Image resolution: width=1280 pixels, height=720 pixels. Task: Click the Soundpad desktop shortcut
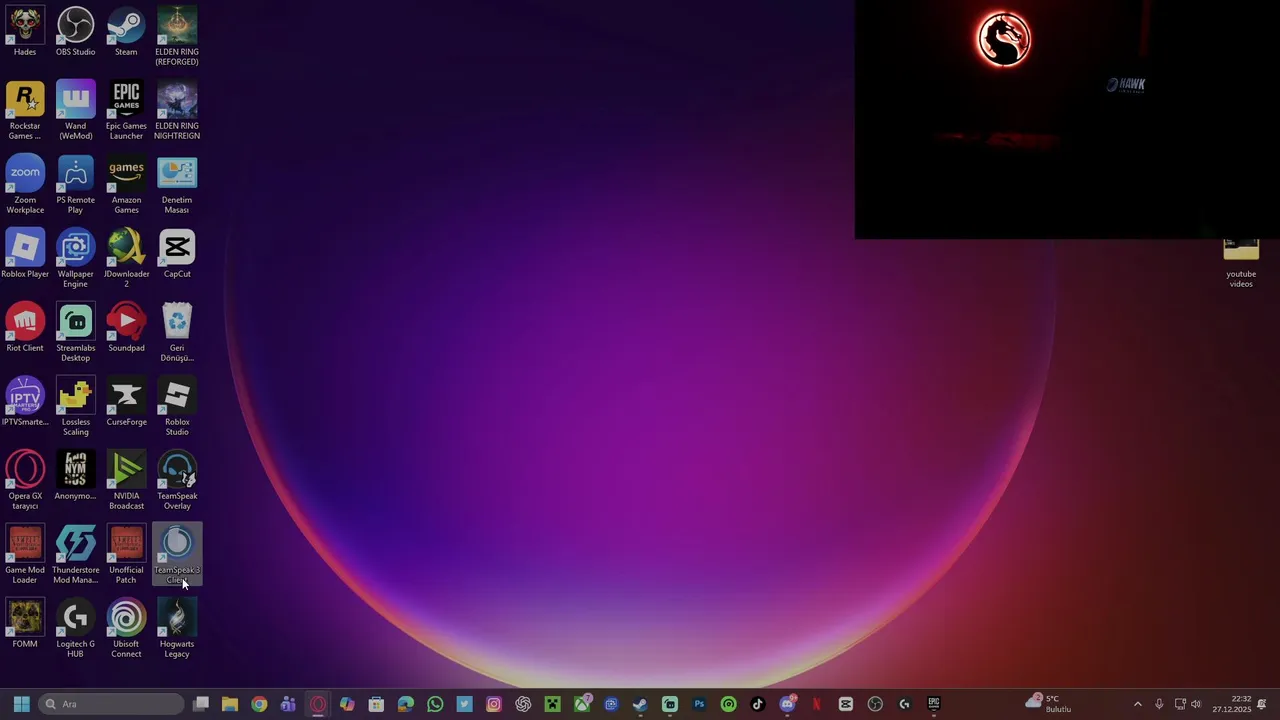pos(126,328)
